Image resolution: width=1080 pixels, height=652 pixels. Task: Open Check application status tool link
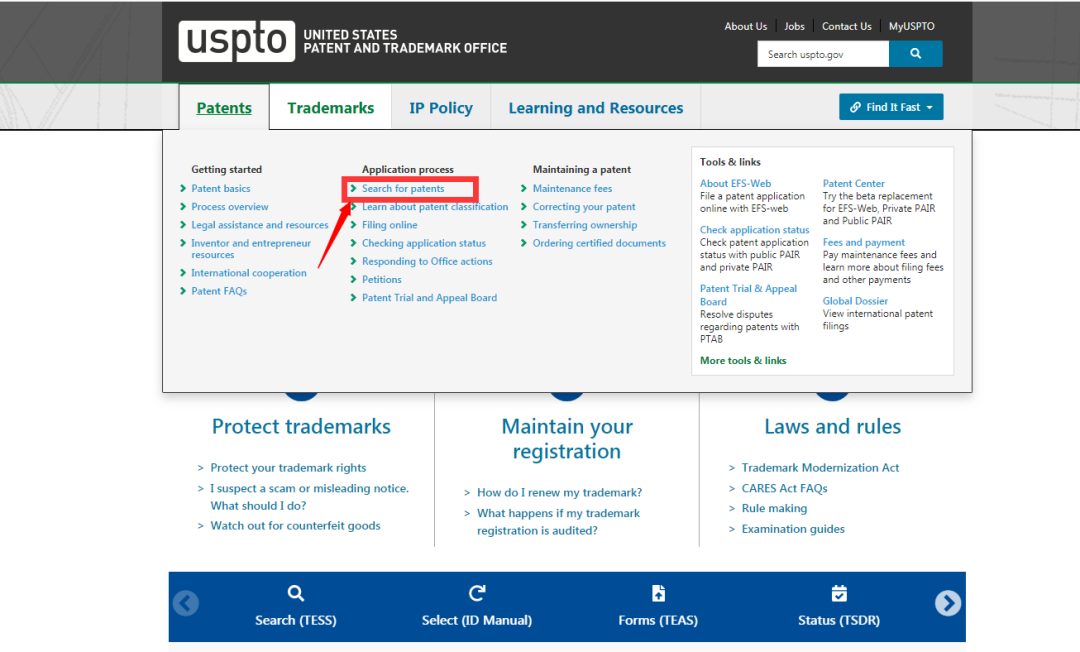[754, 229]
